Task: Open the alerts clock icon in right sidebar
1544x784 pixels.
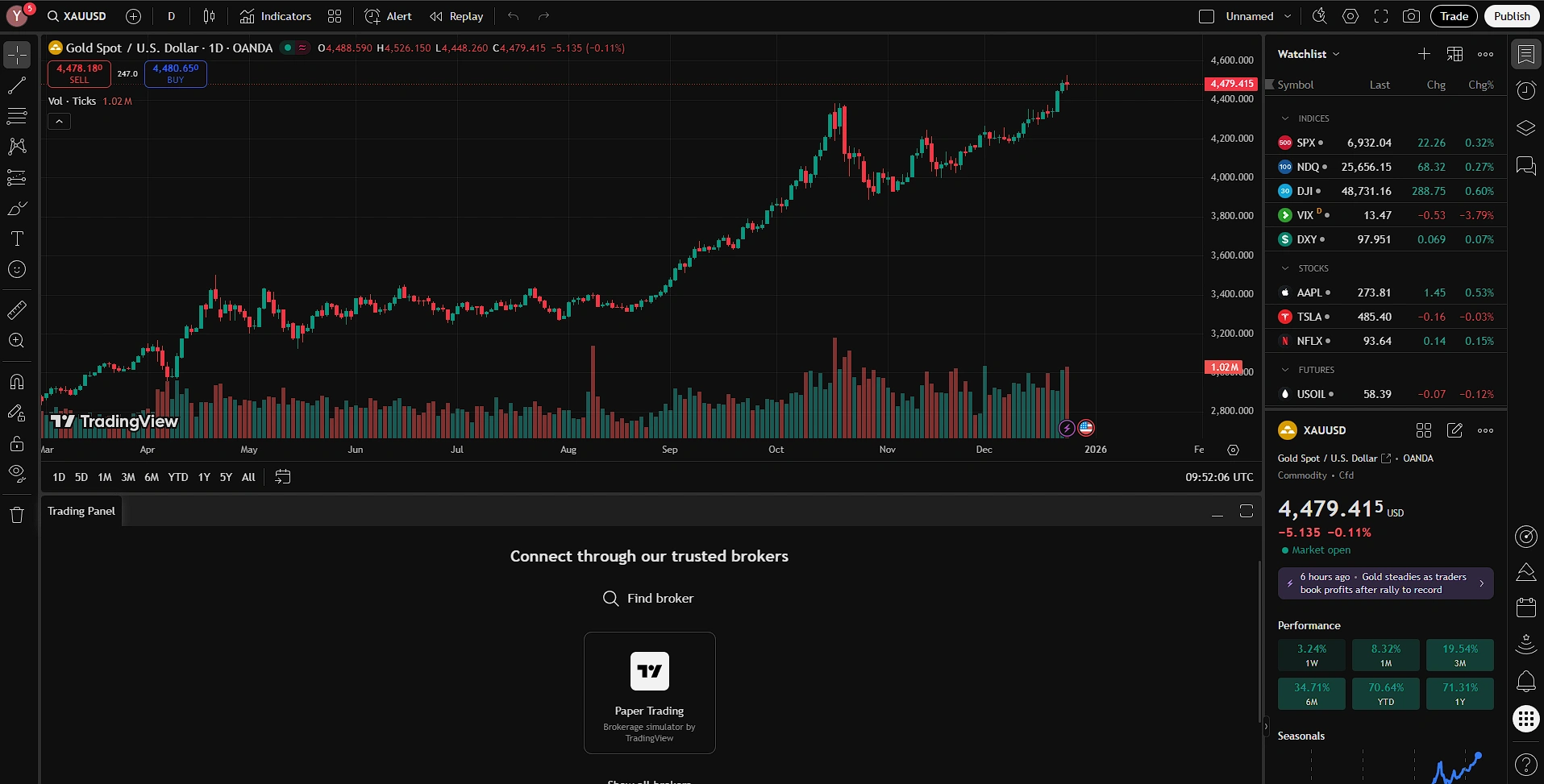Action: [x=1526, y=90]
